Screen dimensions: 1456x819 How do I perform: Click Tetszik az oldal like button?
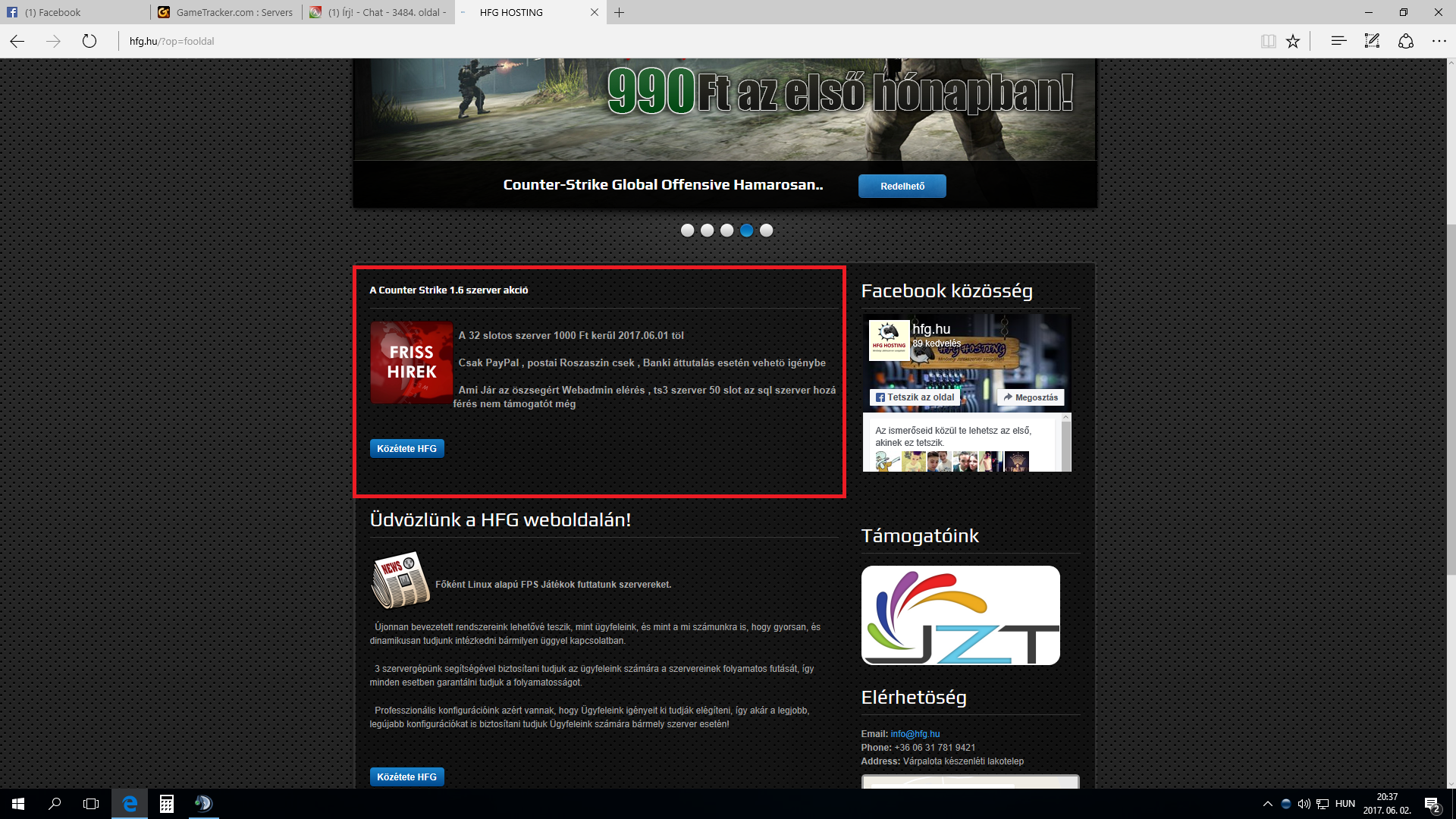click(915, 397)
